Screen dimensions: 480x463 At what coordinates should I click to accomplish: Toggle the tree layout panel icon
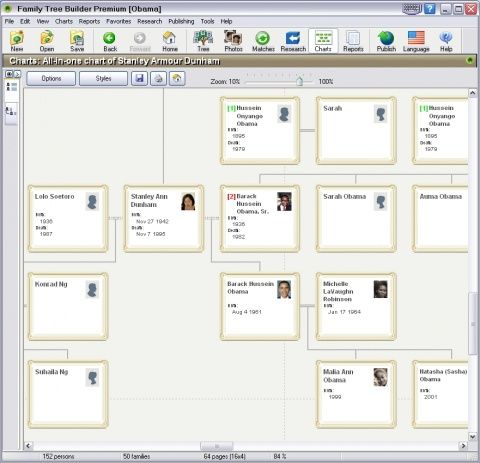(x=11, y=112)
